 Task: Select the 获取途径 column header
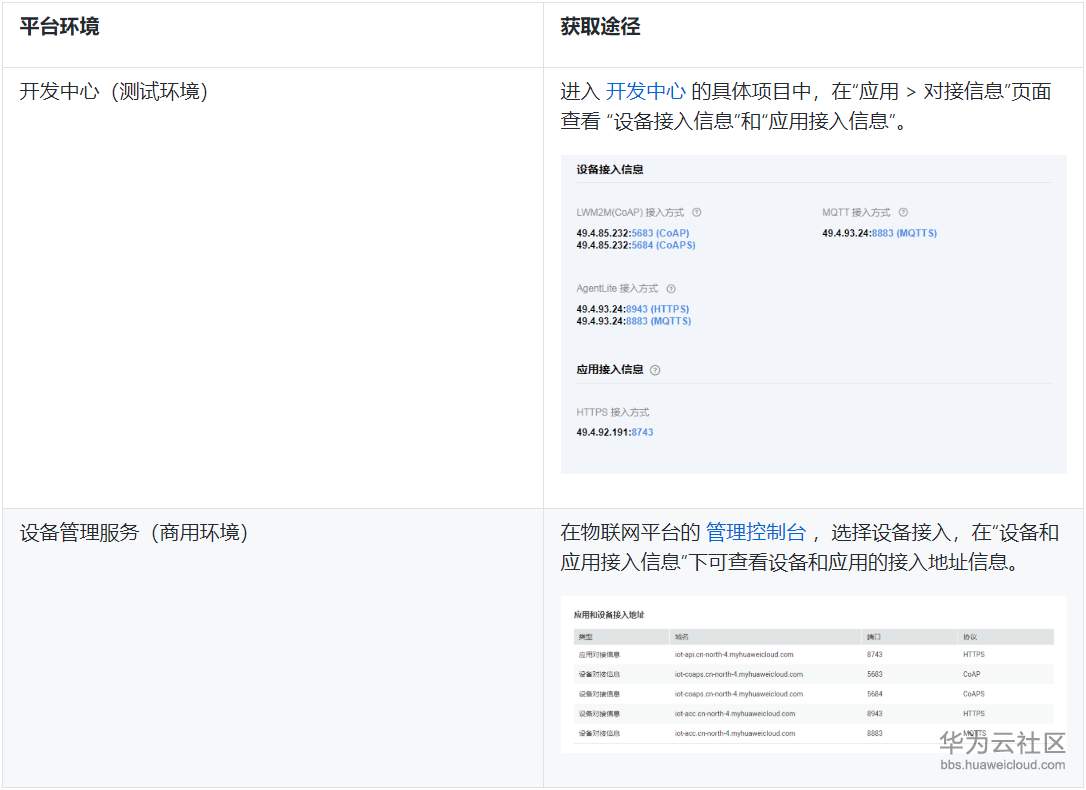600,26
